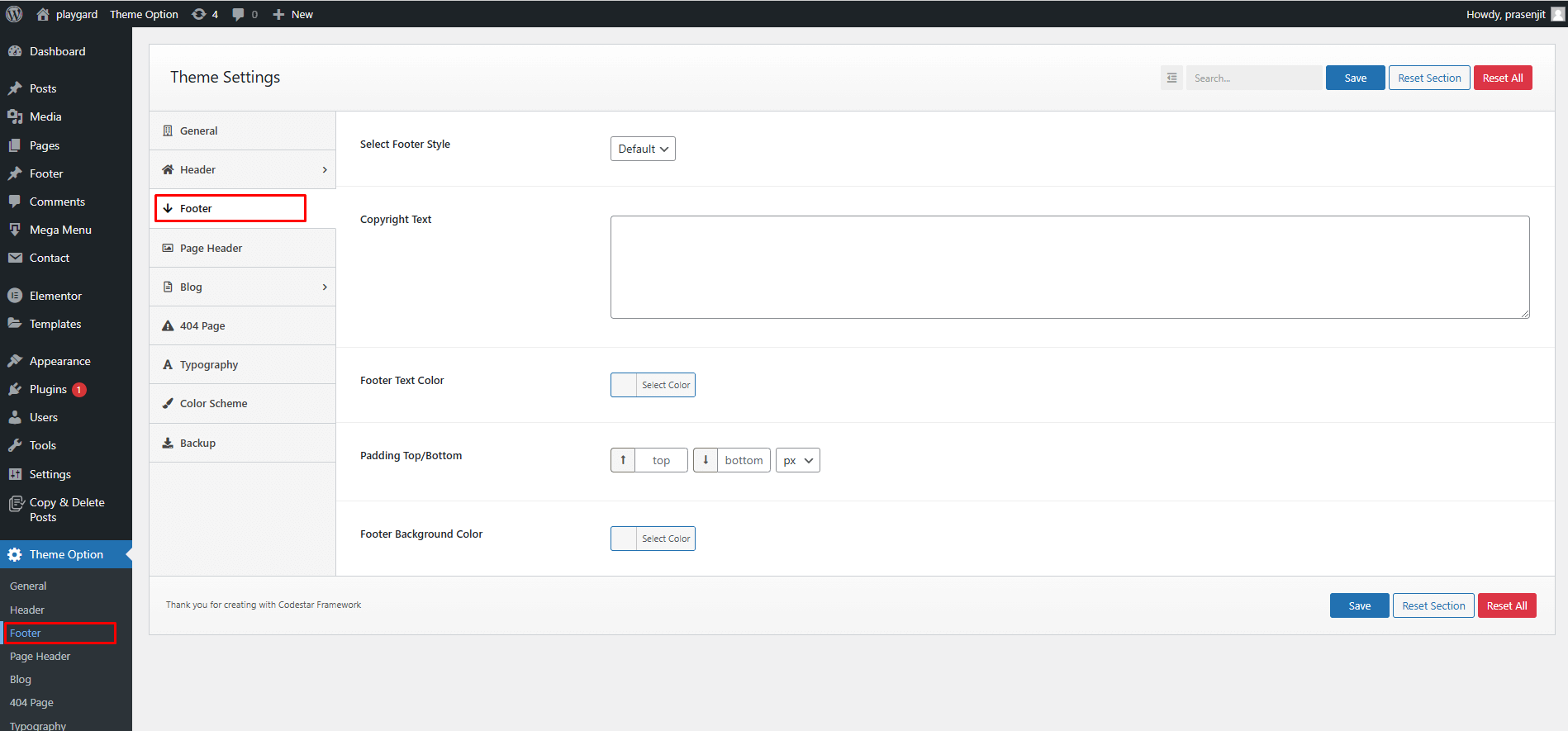Pick the Footer Background Color swatch
The image size is (1568, 731).
(653, 539)
